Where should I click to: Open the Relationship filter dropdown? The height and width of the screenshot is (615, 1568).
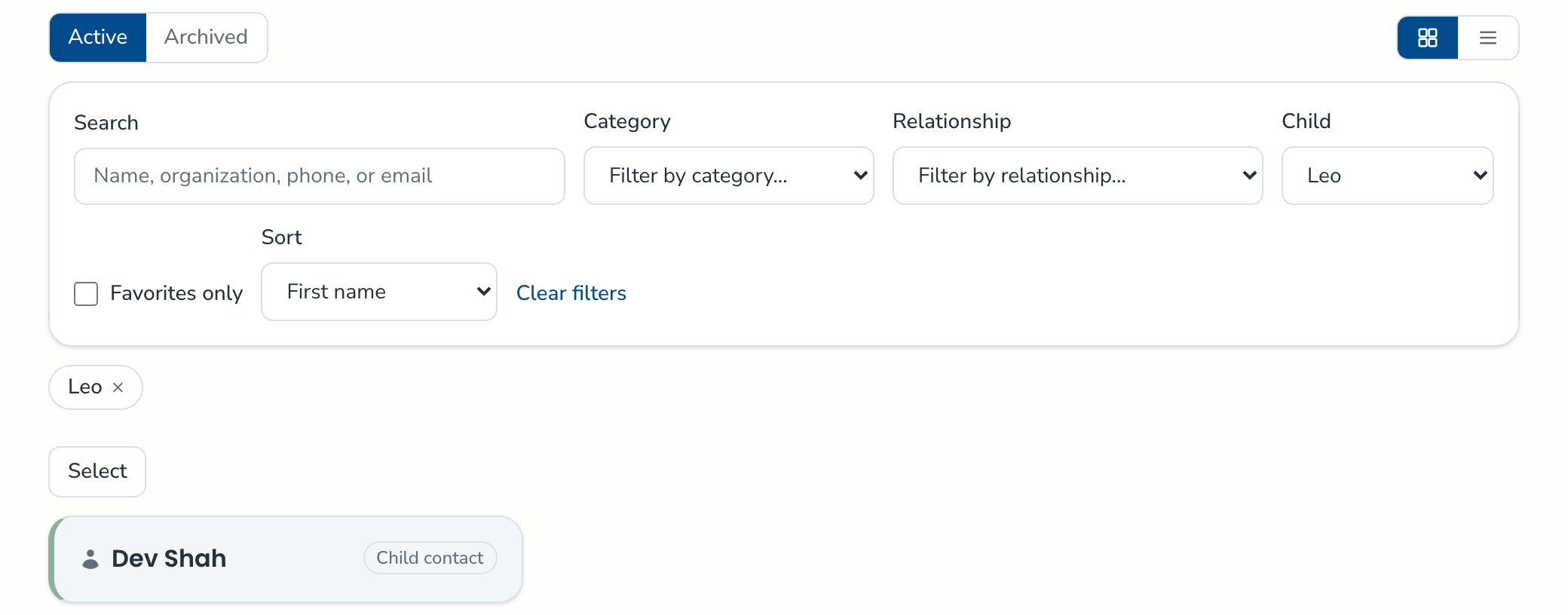tap(1078, 176)
